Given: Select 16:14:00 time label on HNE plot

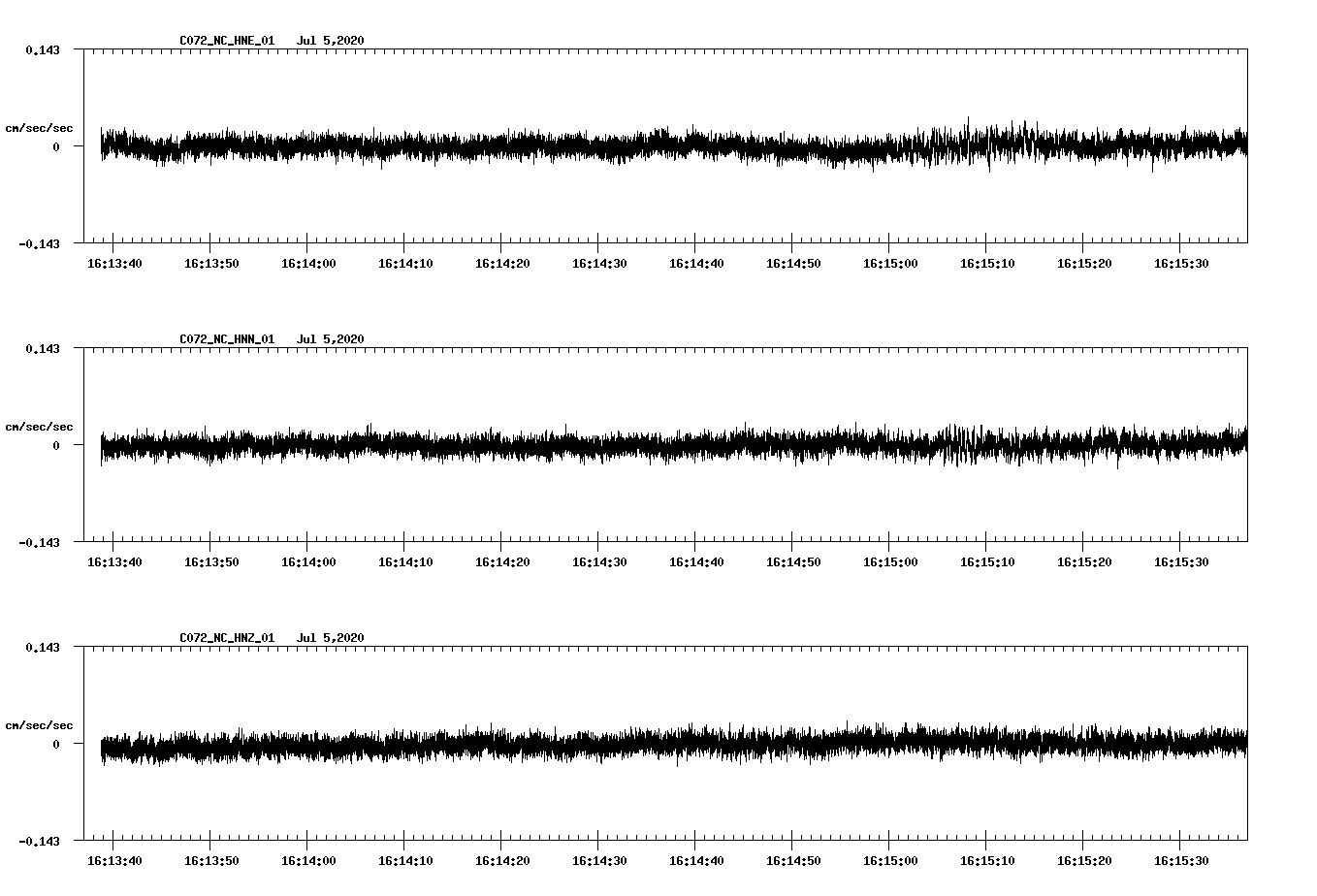Looking at the screenshot, I should pyautogui.click(x=308, y=264).
